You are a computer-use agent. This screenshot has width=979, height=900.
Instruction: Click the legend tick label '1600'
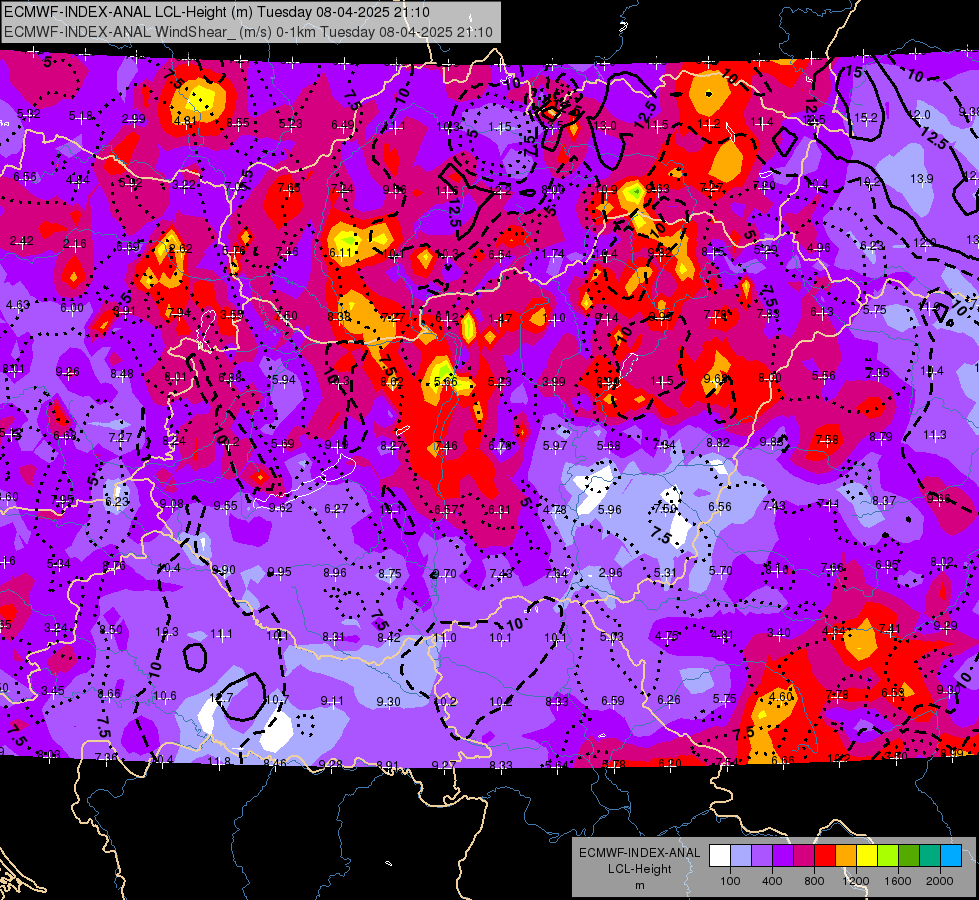click(897, 881)
